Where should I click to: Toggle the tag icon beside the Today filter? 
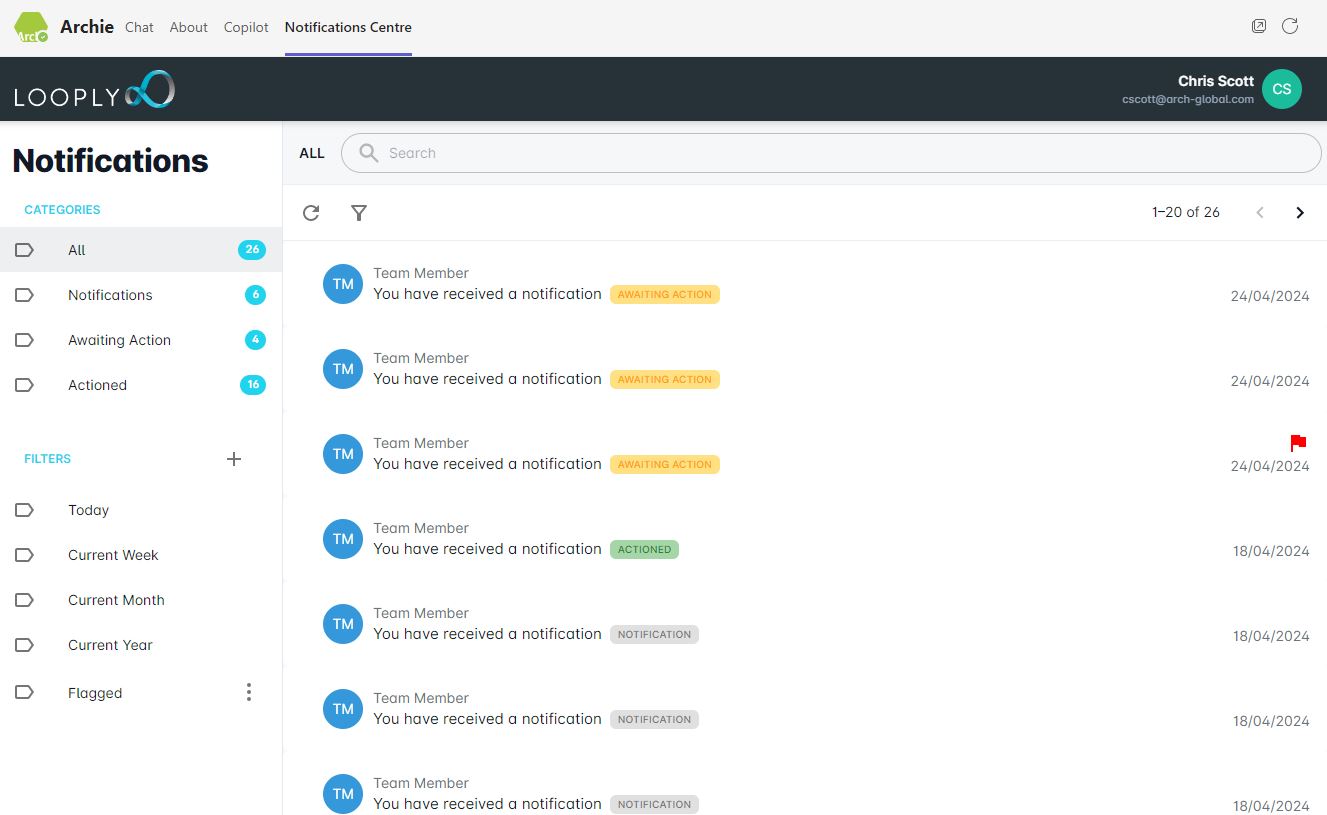[24, 509]
